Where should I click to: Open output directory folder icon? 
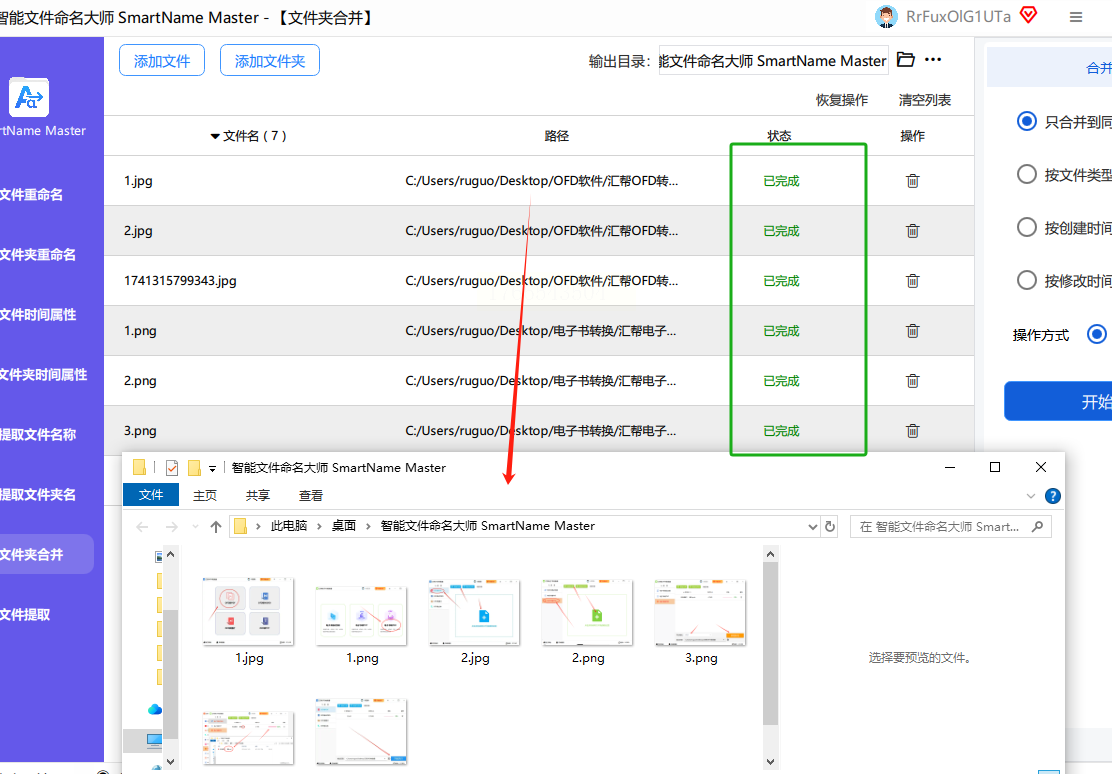click(x=906, y=60)
